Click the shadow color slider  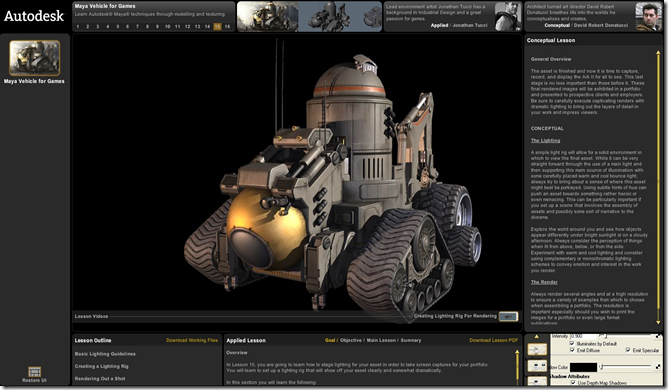625,366
